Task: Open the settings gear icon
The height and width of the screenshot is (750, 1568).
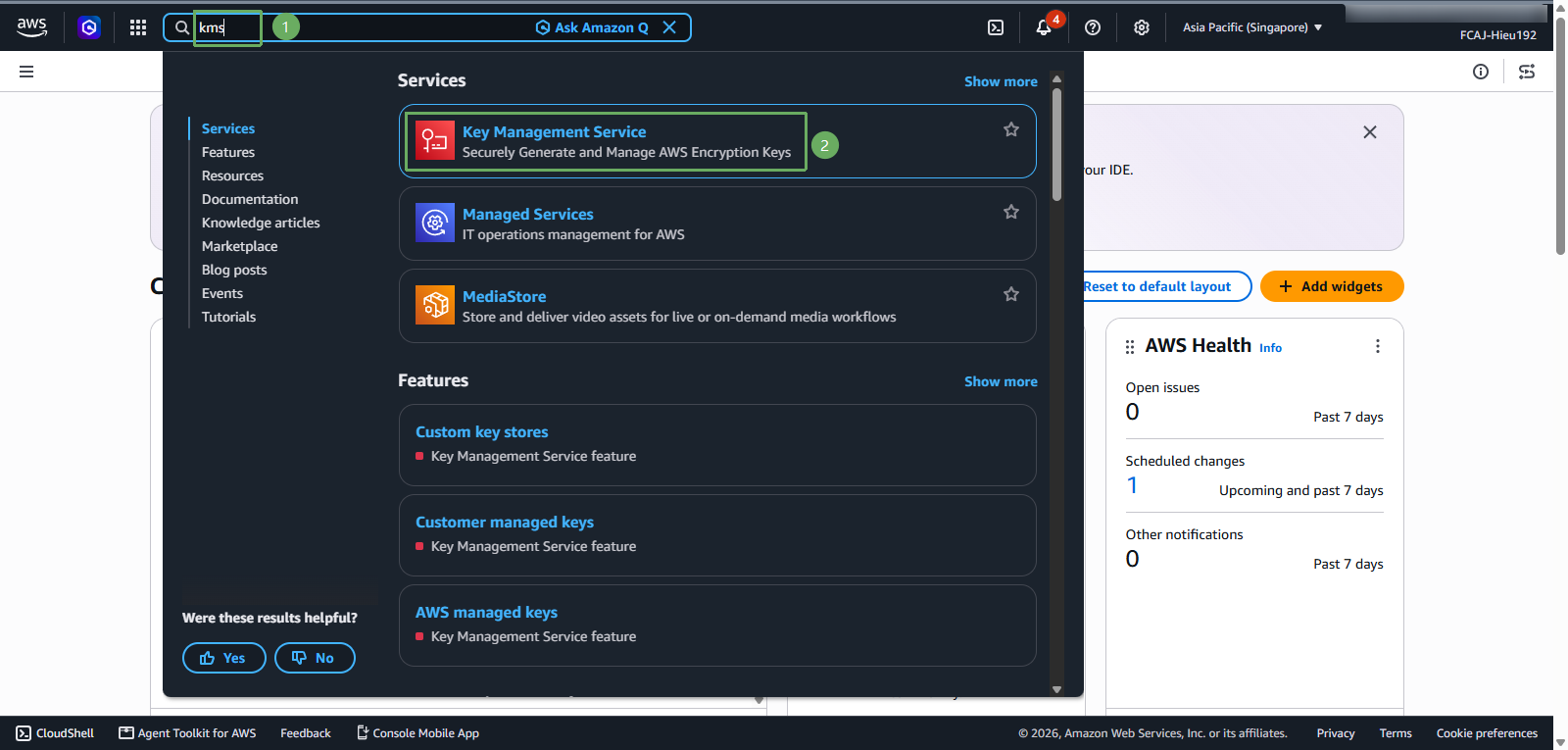Action: [x=1142, y=27]
